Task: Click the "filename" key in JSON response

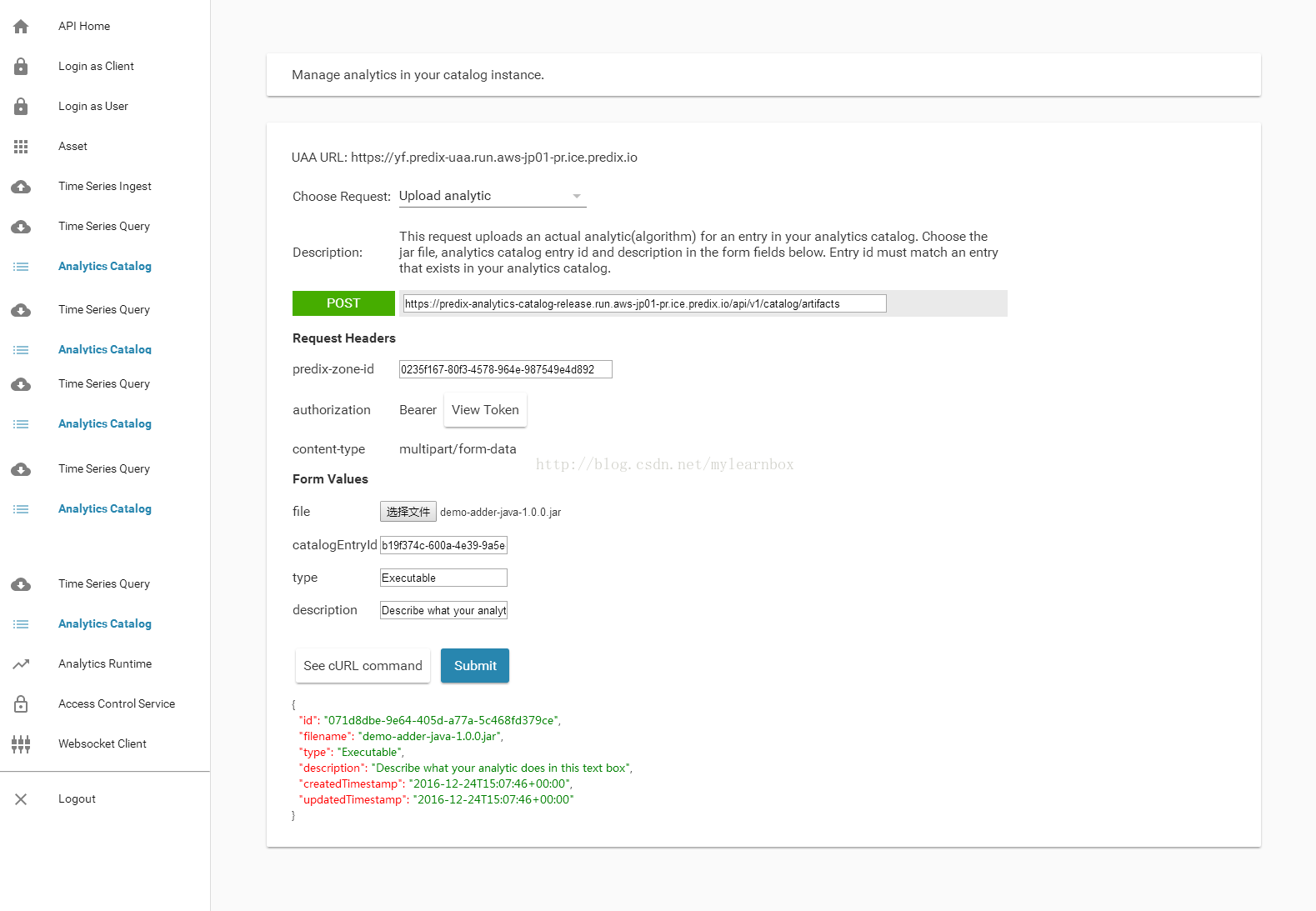Action: coord(326,736)
